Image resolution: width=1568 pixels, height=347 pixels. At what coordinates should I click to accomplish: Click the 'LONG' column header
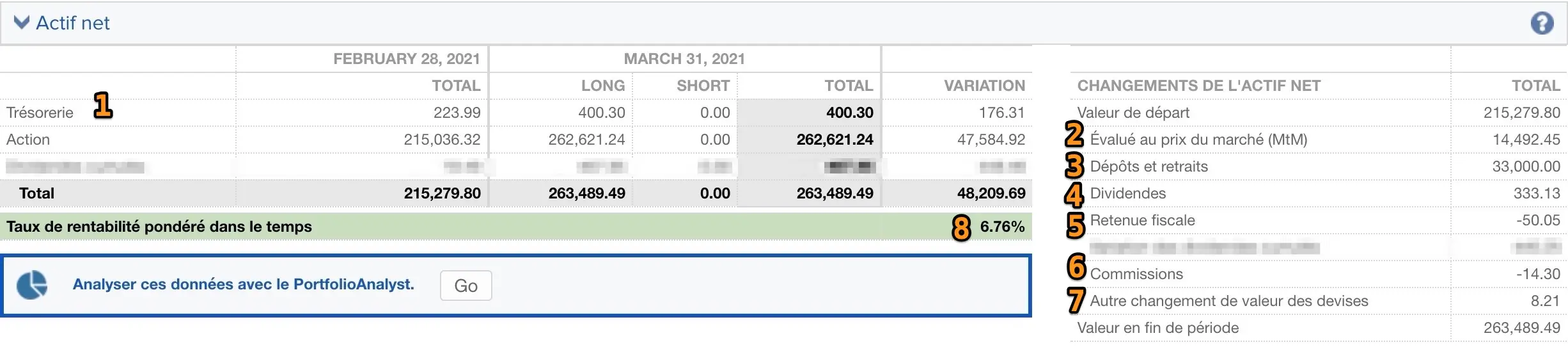point(602,86)
